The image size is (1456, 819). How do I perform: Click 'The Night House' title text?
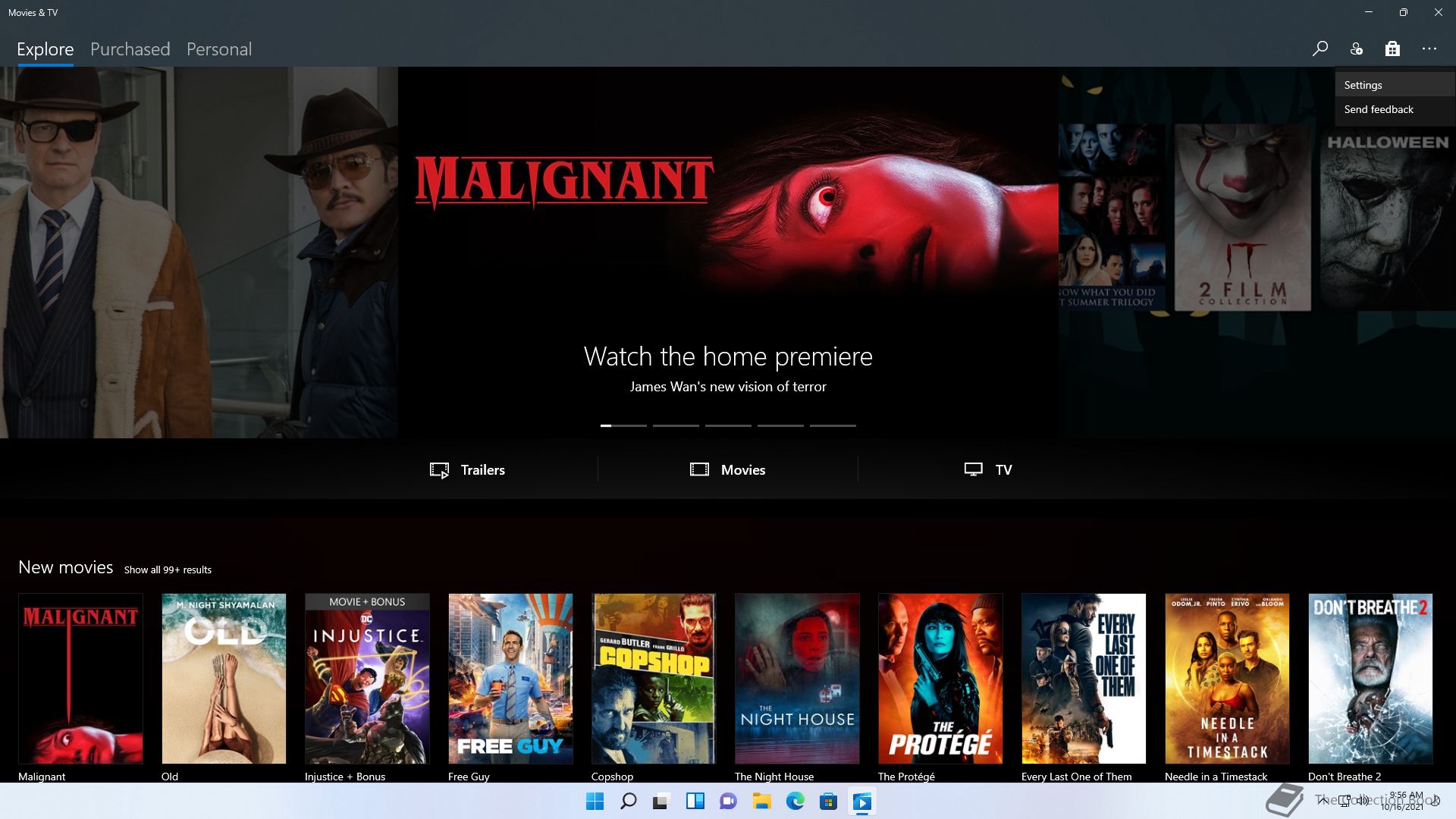774,777
